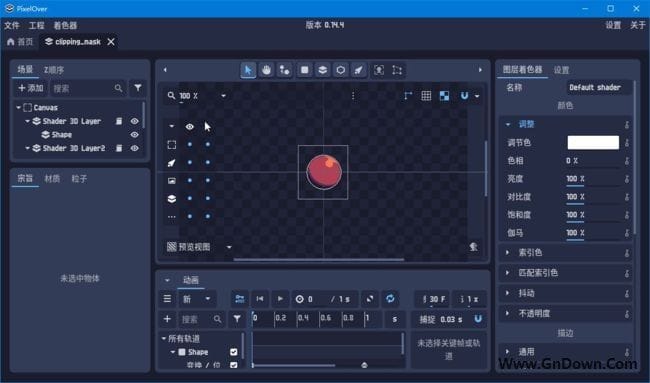650x383 pixels.
Task: Toggle the animation tracks settings icon
Action: pyautogui.click(x=240, y=299)
